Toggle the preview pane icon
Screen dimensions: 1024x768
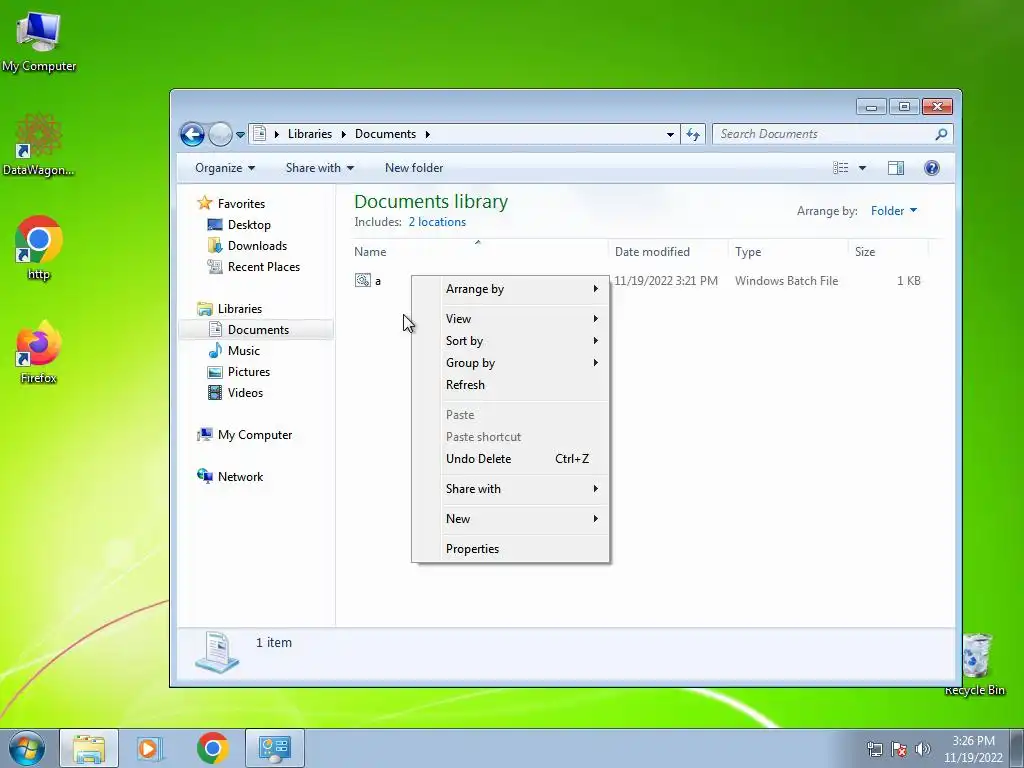[x=896, y=168]
